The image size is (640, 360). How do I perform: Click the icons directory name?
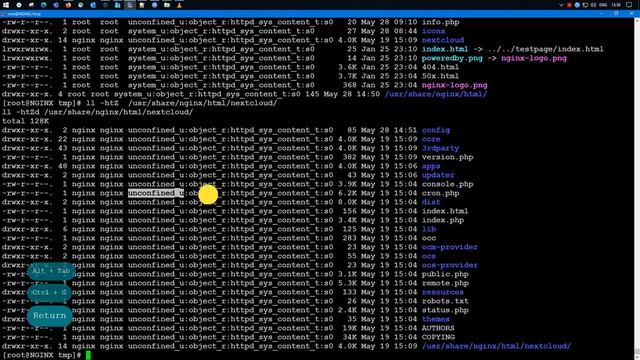click(x=433, y=31)
